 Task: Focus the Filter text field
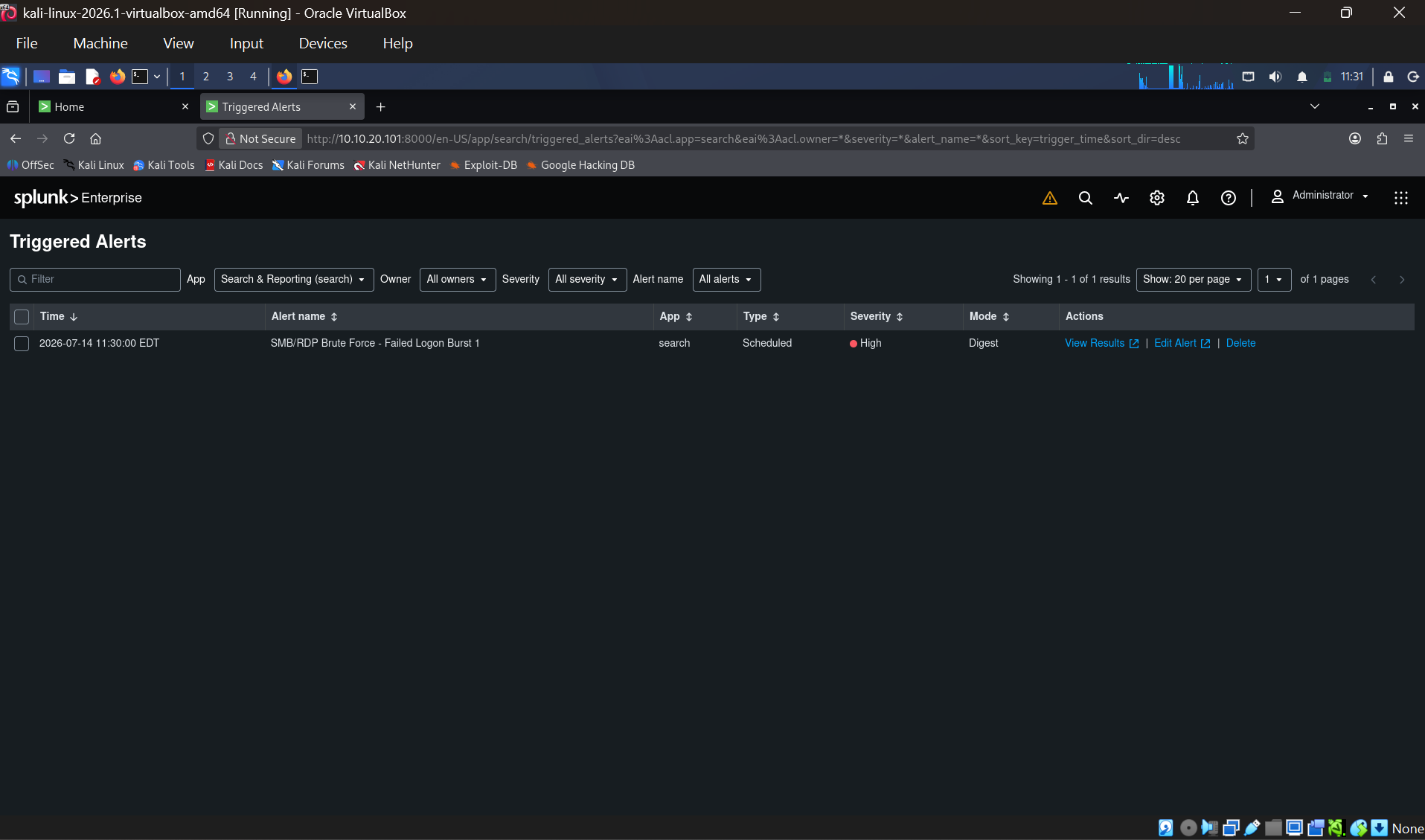95,279
